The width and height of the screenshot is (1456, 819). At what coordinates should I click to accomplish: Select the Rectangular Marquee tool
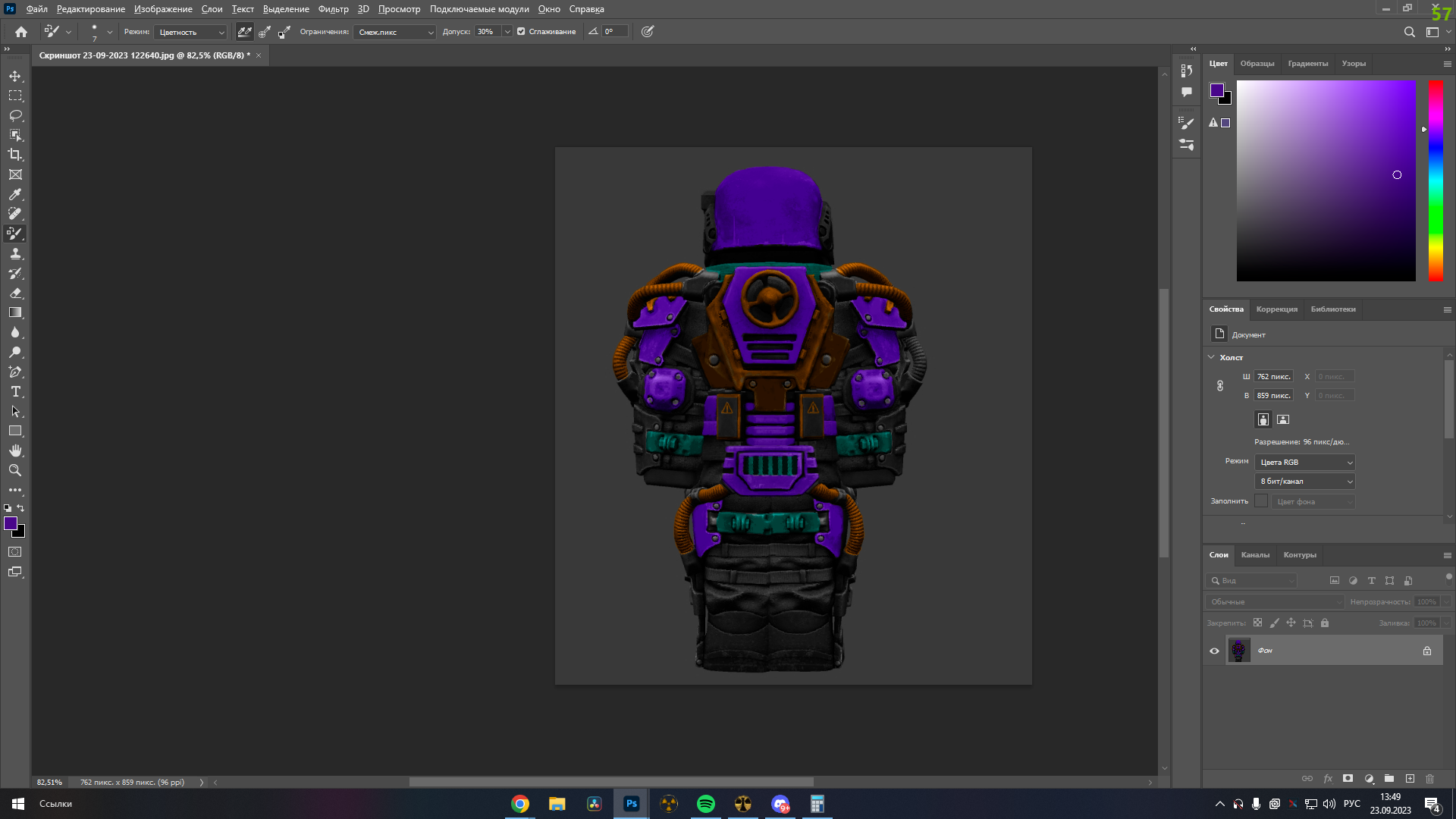pos(15,96)
